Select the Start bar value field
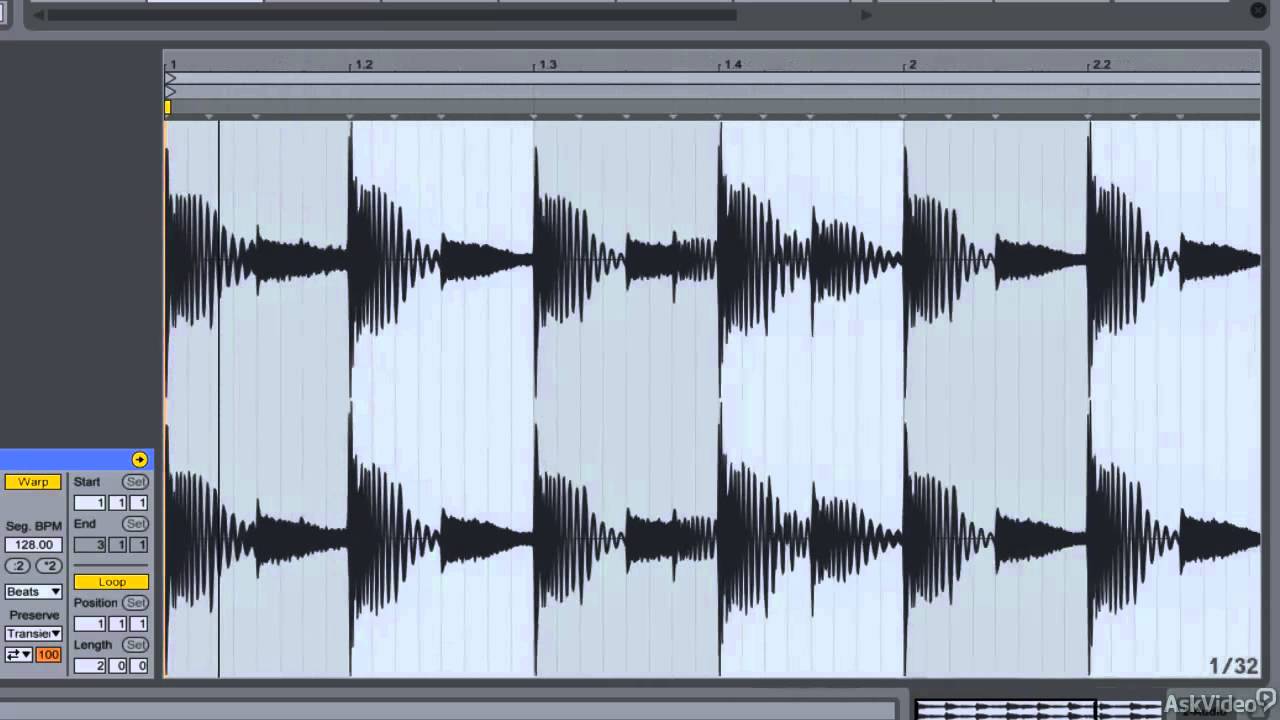The width and height of the screenshot is (1280, 720). (90, 503)
